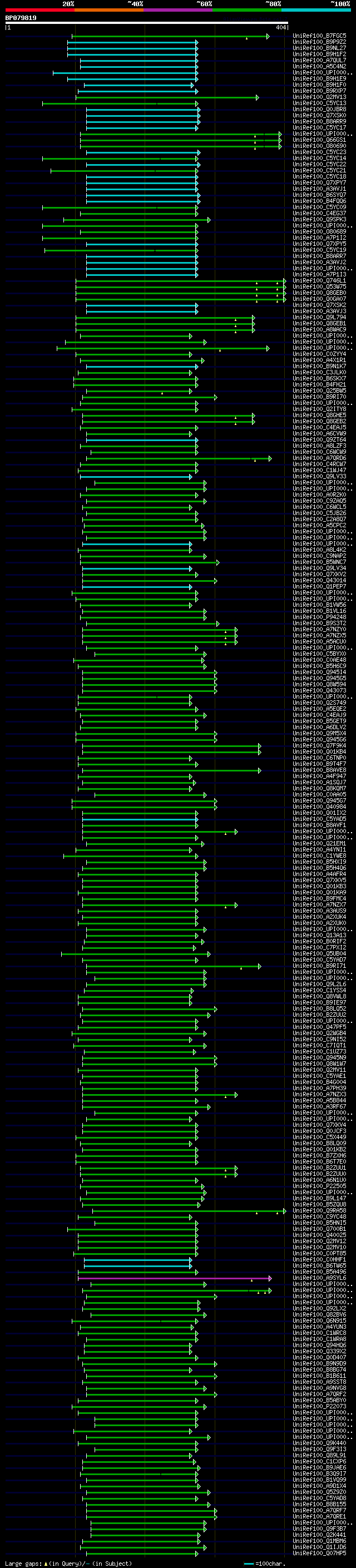Click the UniRef100_Q43073 entry
356x1568 pixels.
point(319,690)
